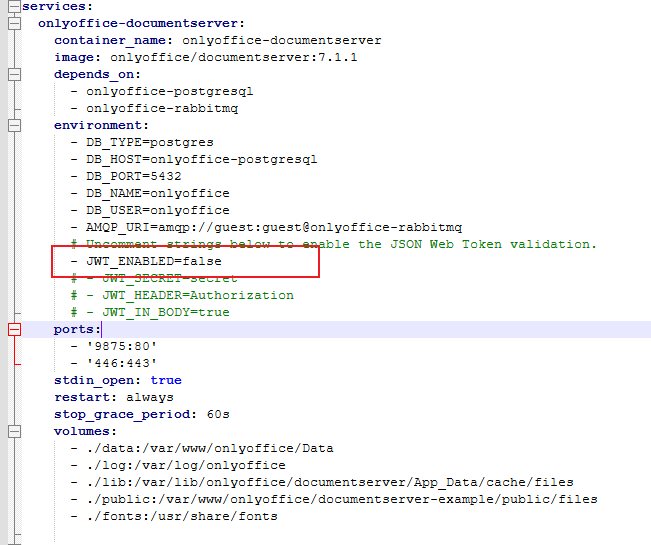651x545 pixels.
Task: Collapse the depends_on fold marker
Action: point(14,74)
